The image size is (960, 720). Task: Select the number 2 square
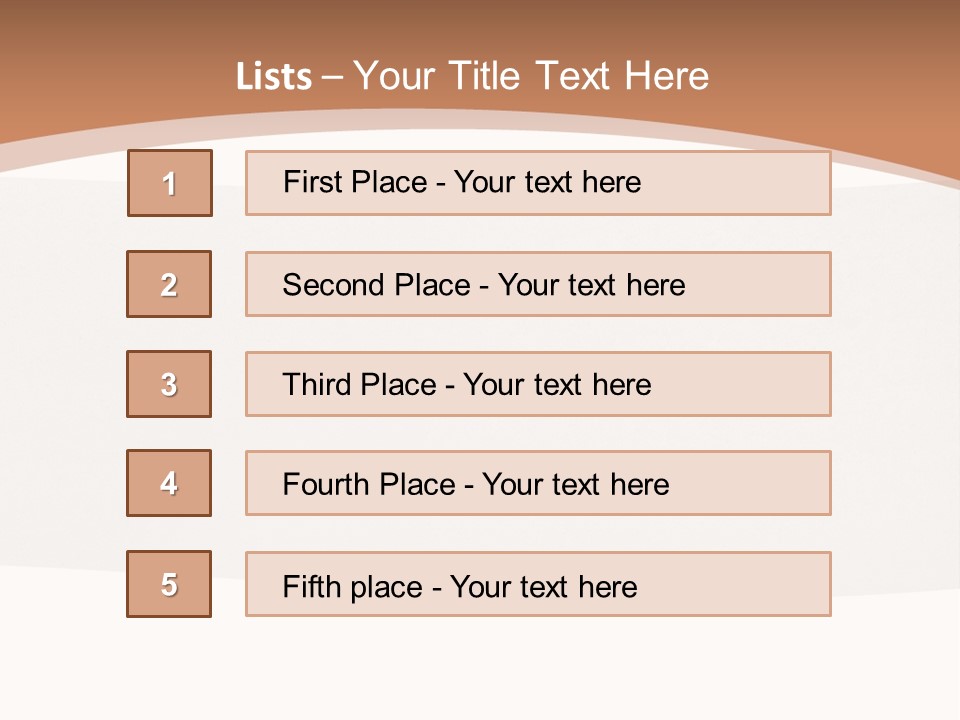click(169, 284)
